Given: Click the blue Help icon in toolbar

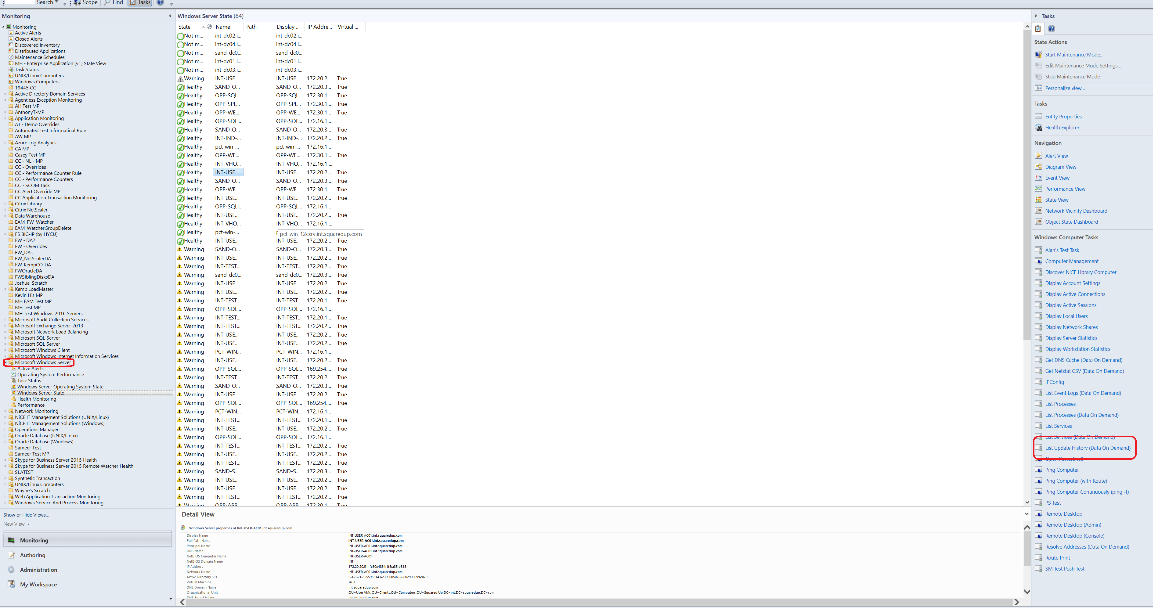Looking at the screenshot, I should (161, 3).
